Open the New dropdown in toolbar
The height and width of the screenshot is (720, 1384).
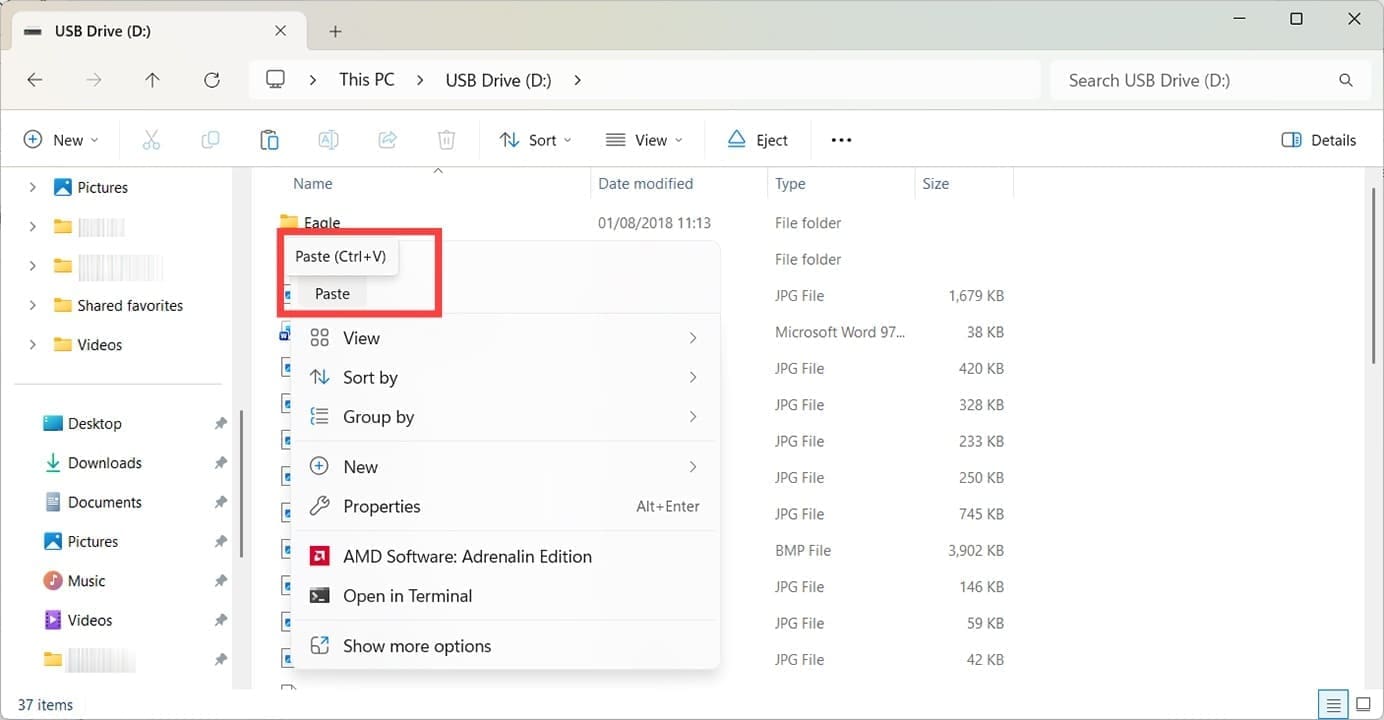click(x=62, y=140)
